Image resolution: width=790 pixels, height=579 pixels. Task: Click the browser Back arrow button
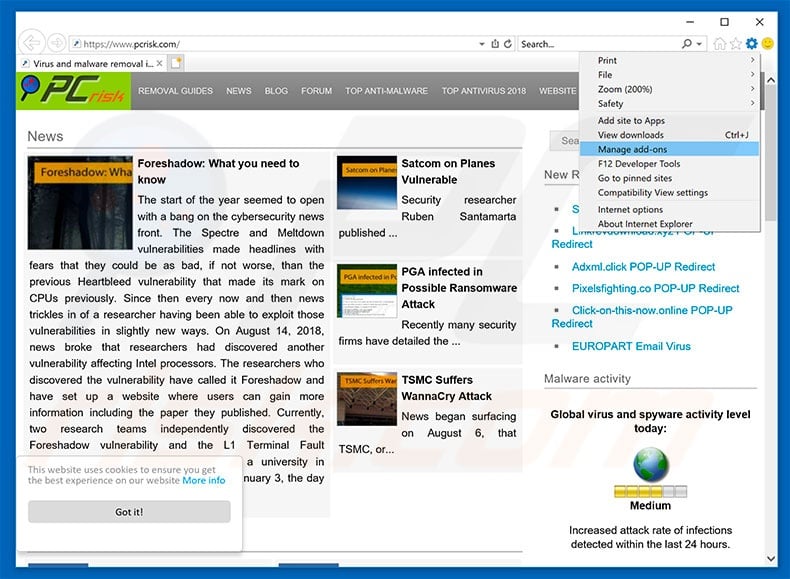[x=32, y=43]
